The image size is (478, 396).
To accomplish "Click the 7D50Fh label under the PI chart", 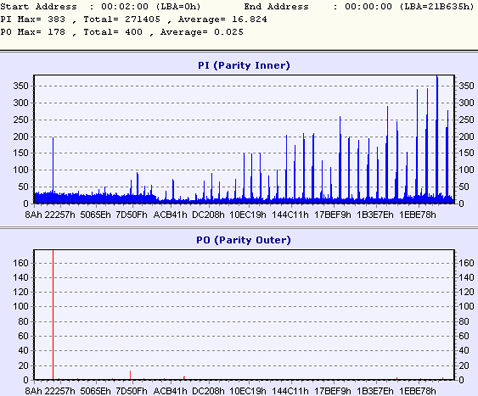I will 131,215.
